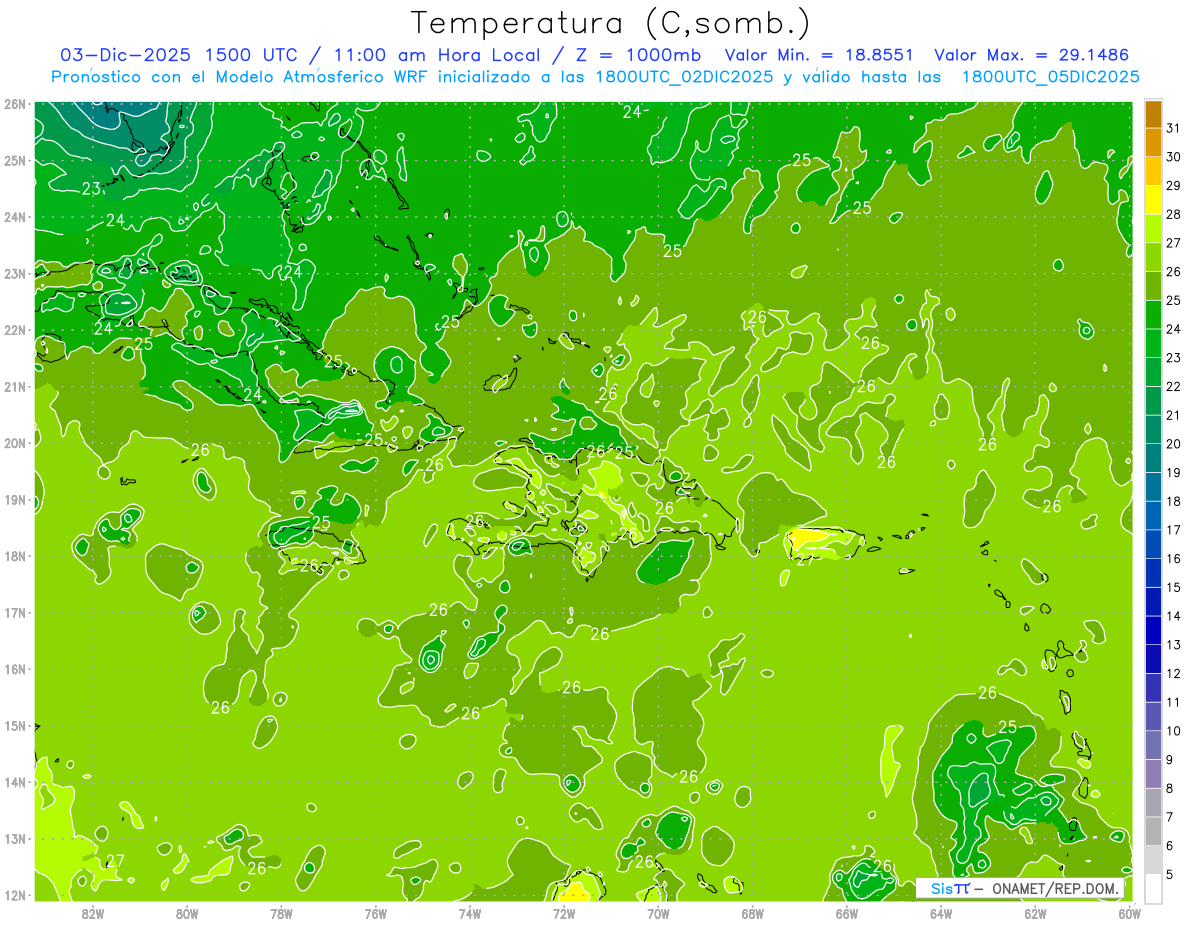Viewport: 1200px width, 927px height.
Task: Select the "Valor Max. = 29.1486" value
Action: [x=1031, y=55]
